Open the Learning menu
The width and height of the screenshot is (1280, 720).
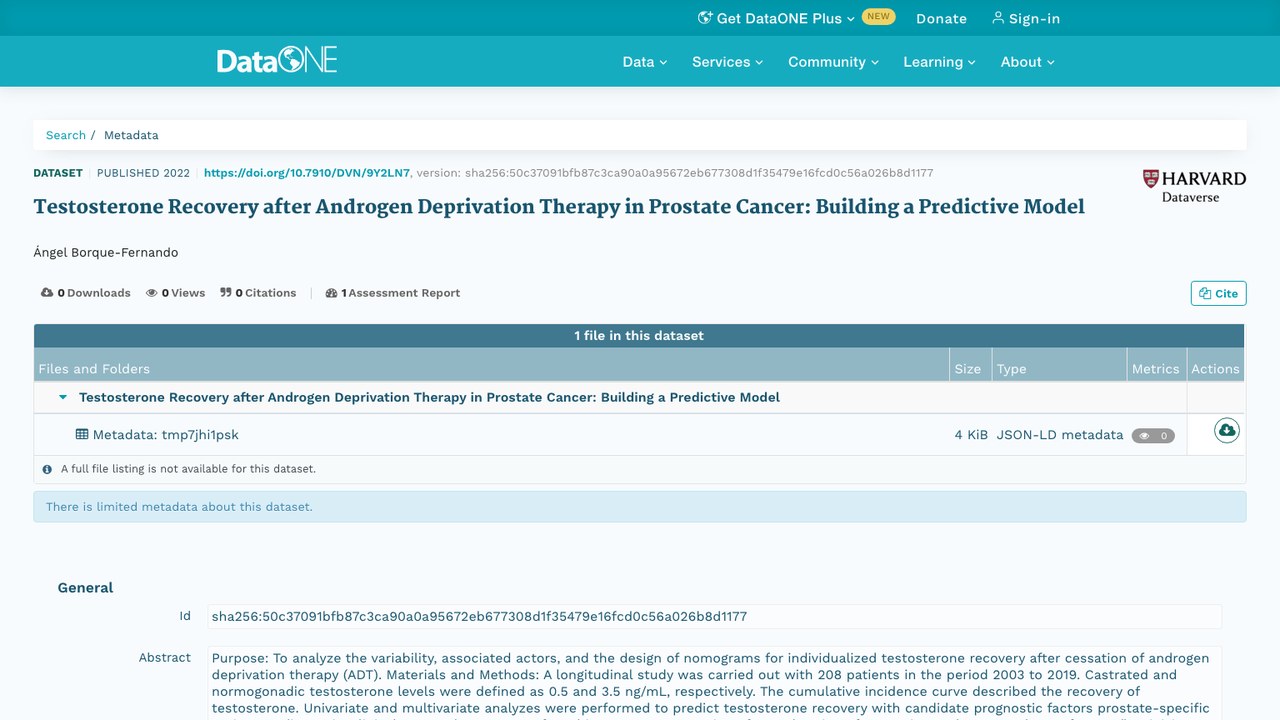(939, 62)
